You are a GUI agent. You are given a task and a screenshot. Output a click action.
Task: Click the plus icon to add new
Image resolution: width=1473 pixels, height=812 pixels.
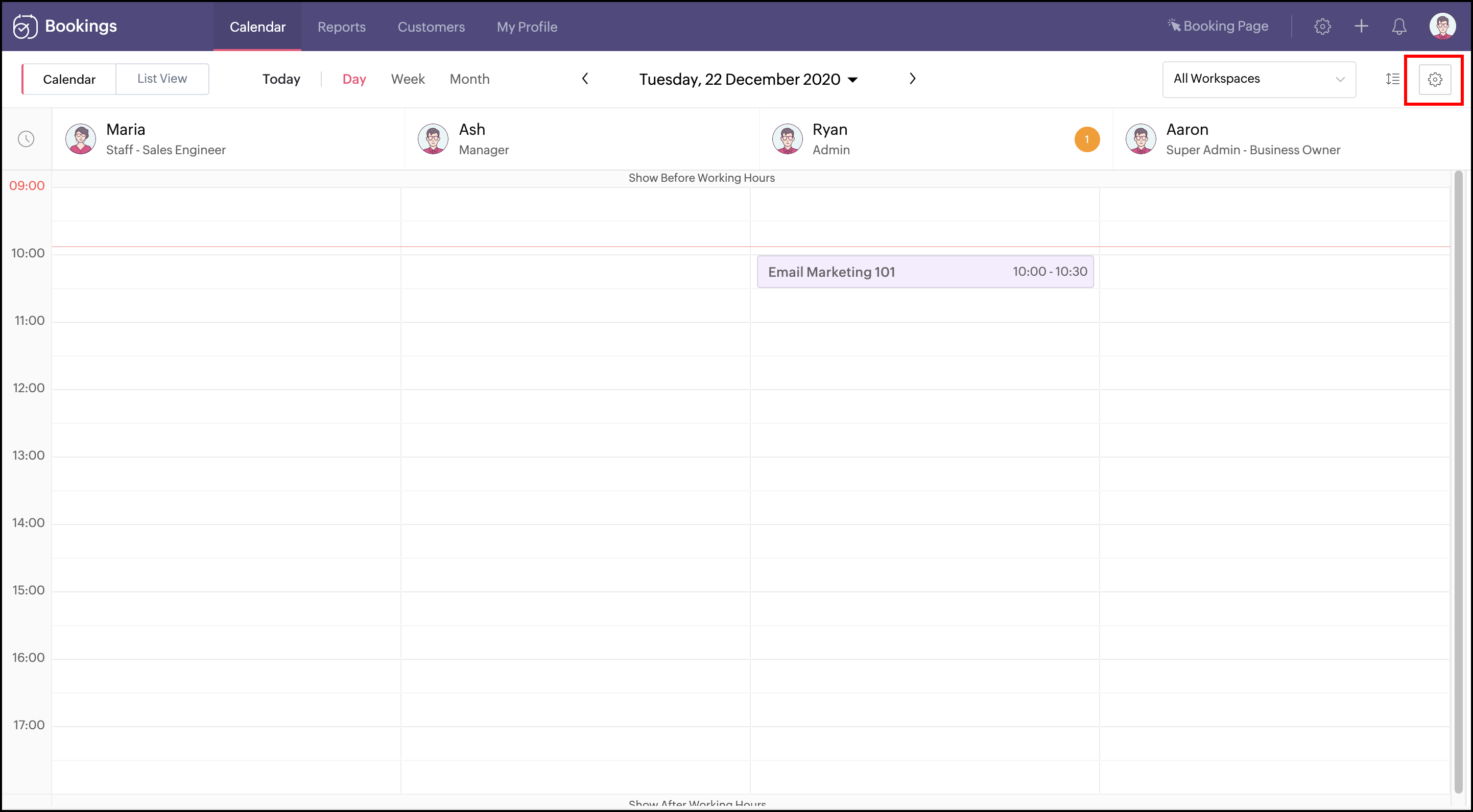(1361, 27)
